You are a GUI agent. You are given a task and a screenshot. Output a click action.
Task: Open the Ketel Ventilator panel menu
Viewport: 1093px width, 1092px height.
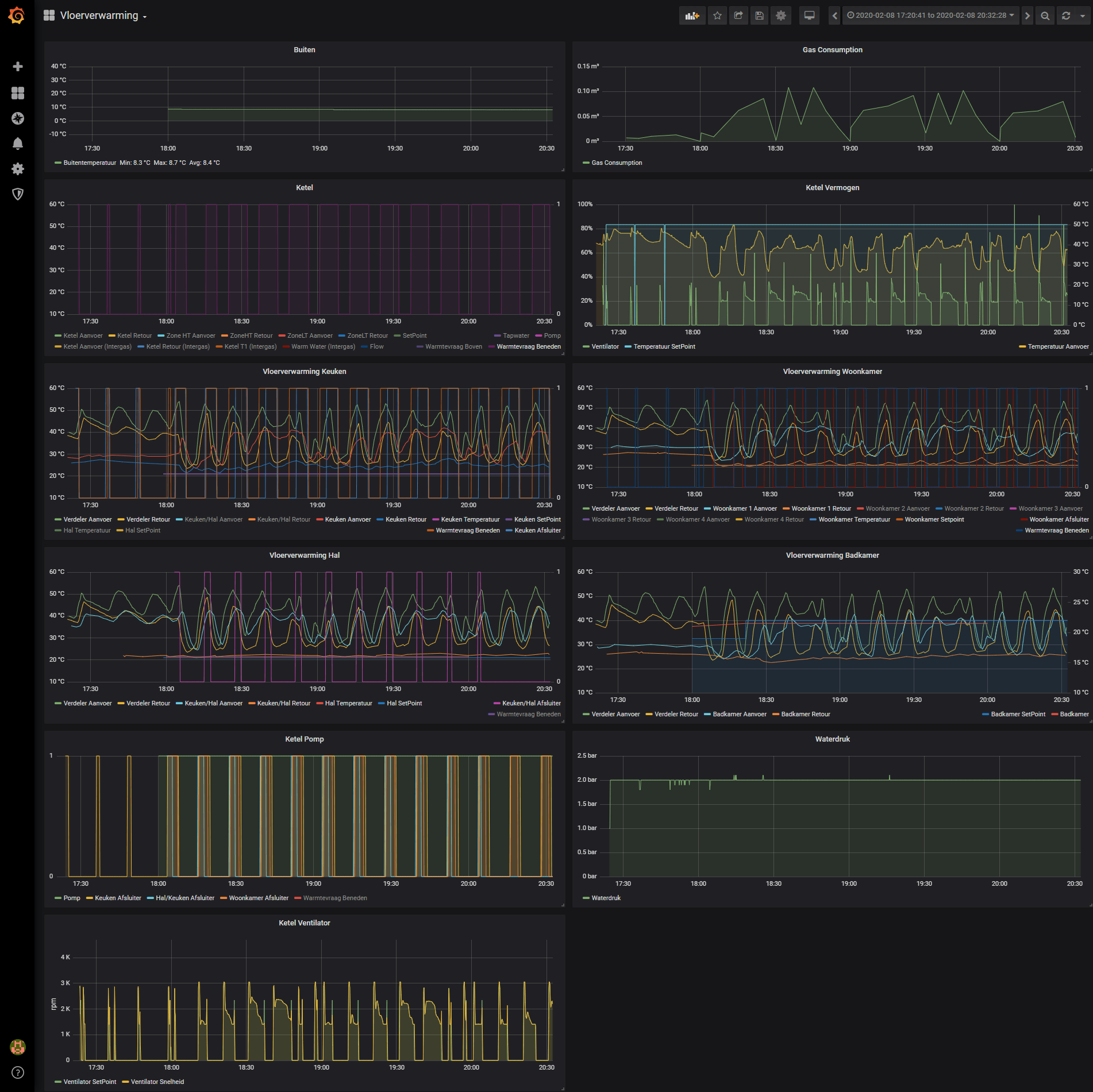click(x=305, y=923)
